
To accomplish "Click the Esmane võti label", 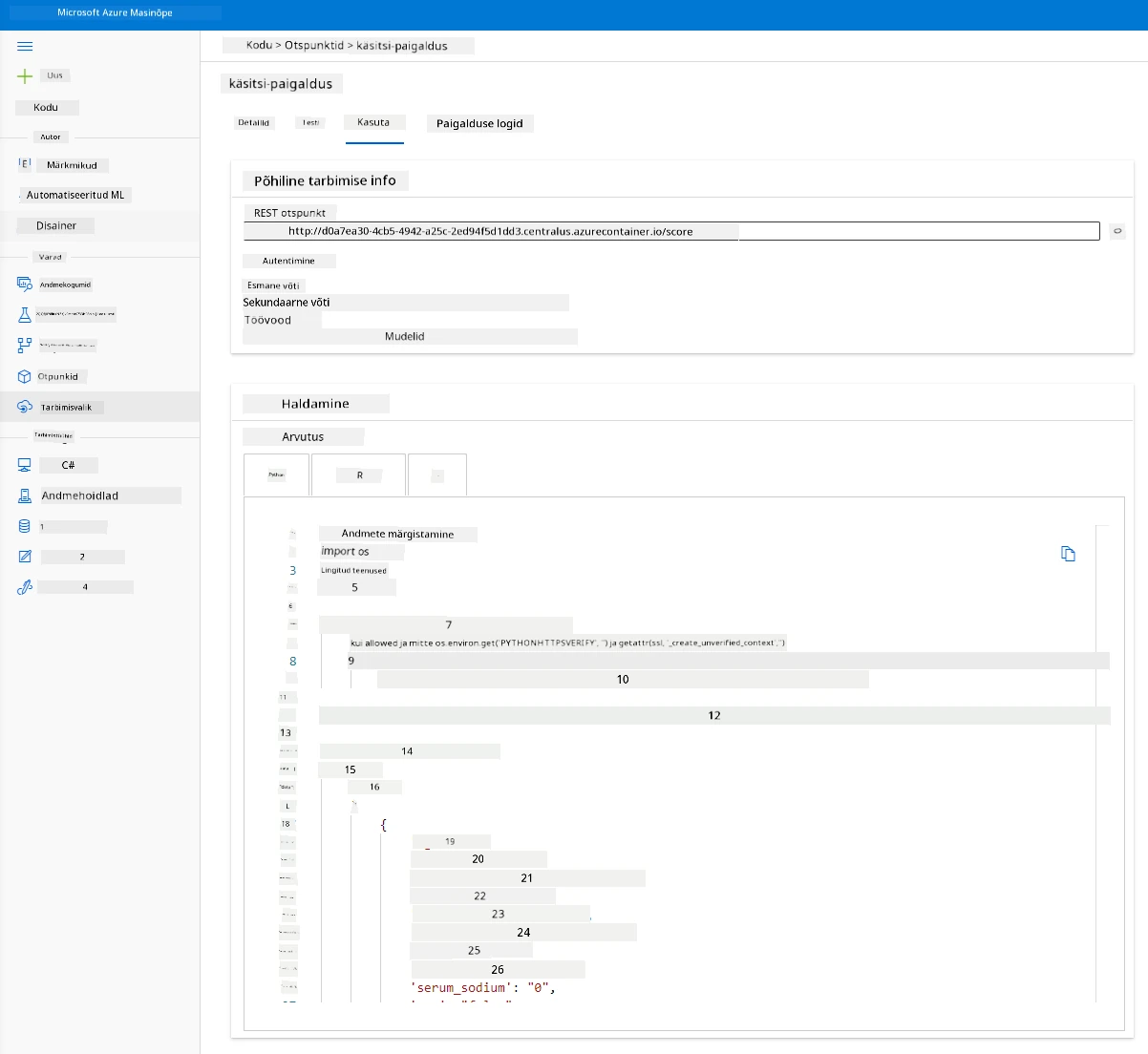I will pos(273,285).
